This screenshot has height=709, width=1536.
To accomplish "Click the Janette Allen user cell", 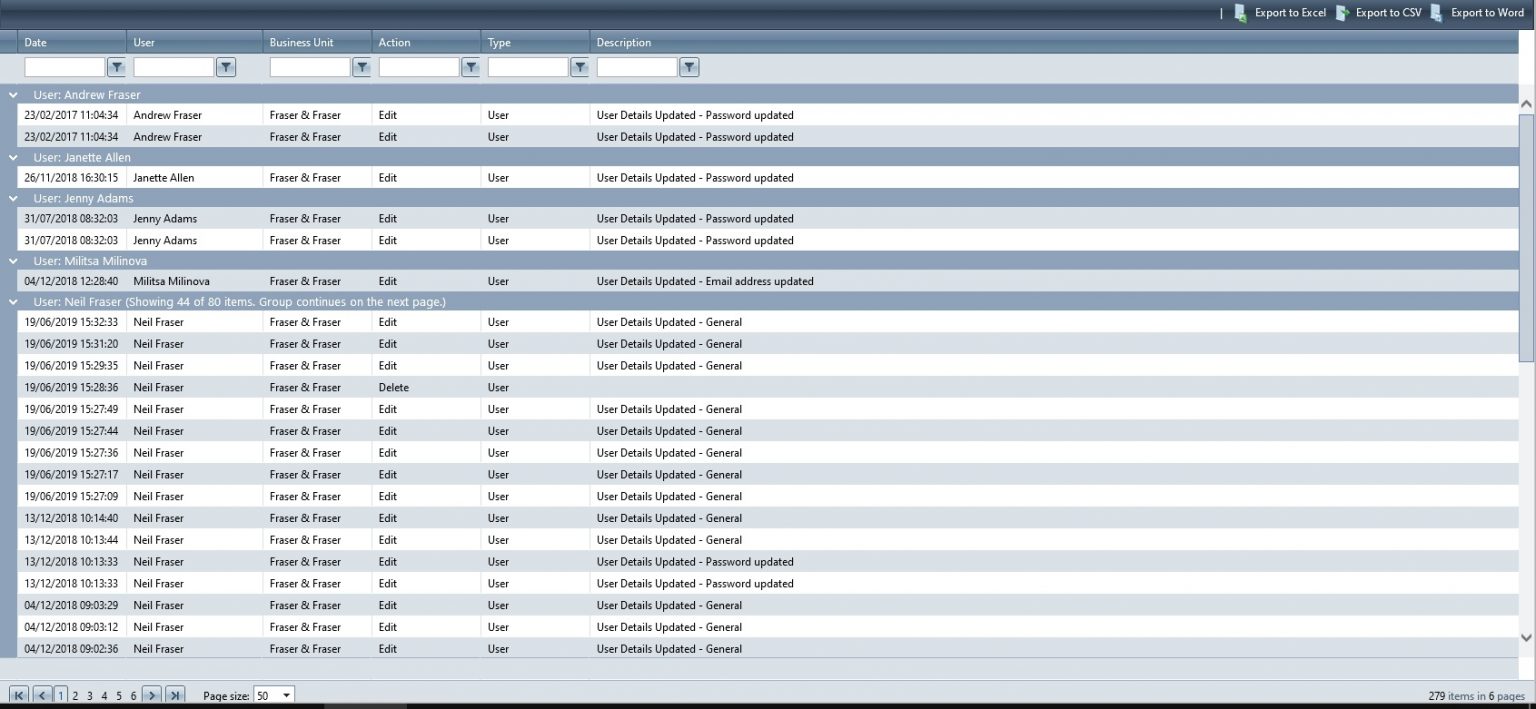I will pyautogui.click(x=164, y=178).
